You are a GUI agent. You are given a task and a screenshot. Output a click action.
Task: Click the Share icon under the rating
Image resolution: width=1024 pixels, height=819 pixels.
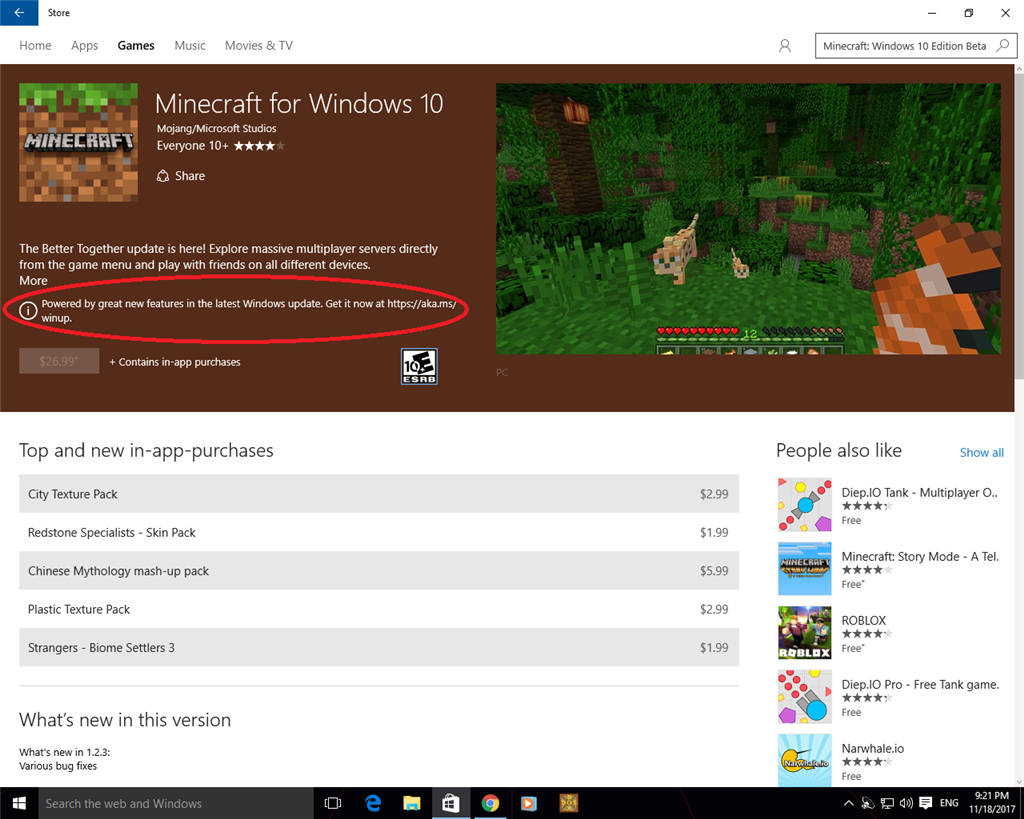point(163,176)
